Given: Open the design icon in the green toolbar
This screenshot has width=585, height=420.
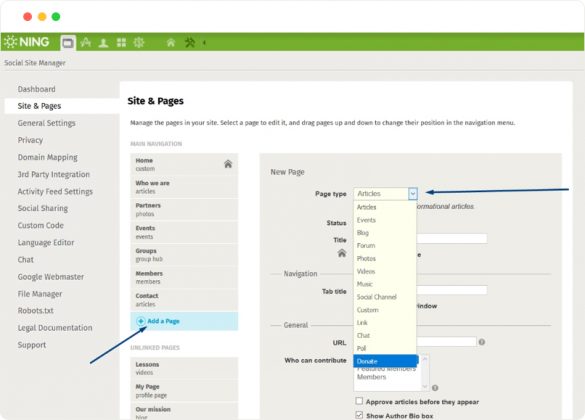Looking at the screenshot, I should click(86, 42).
